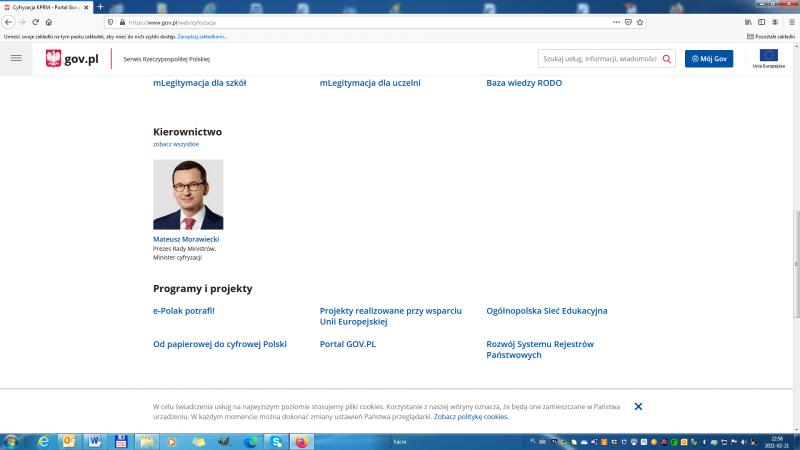Click the Unia Europejska flag icon
The image size is (800, 450).
coord(768,56)
